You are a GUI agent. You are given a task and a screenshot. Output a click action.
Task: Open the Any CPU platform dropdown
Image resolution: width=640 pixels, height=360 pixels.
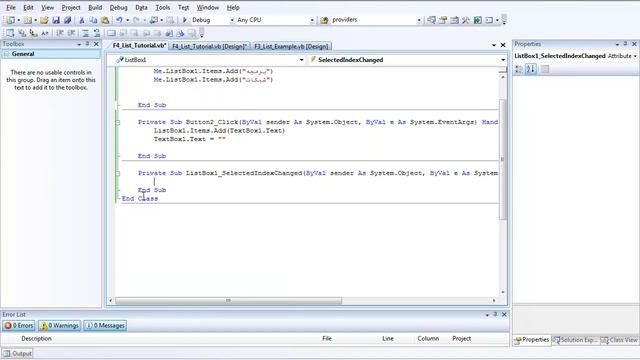312,20
